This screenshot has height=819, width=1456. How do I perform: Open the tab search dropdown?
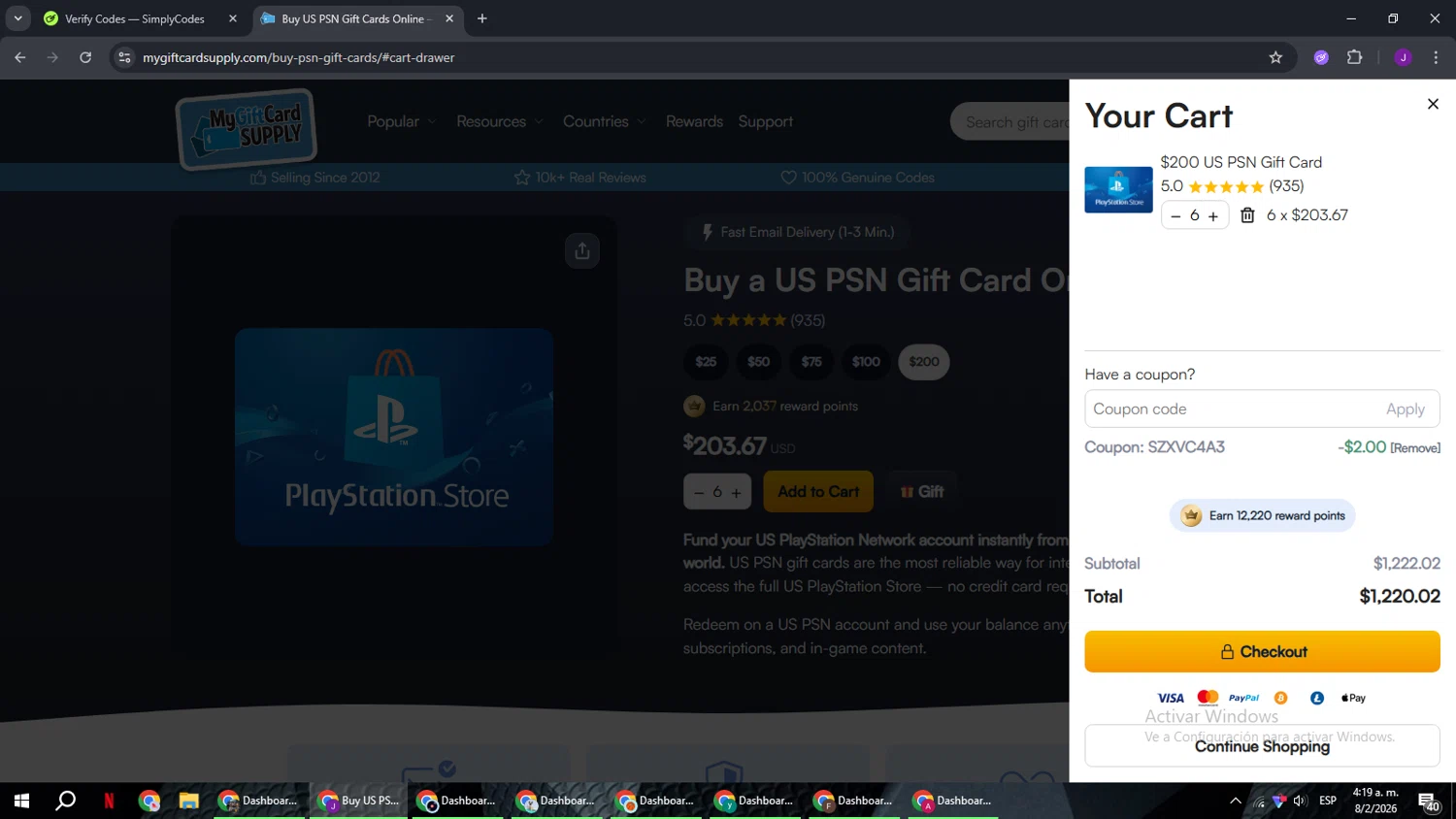pyautogui.click(x=17, y=18)
